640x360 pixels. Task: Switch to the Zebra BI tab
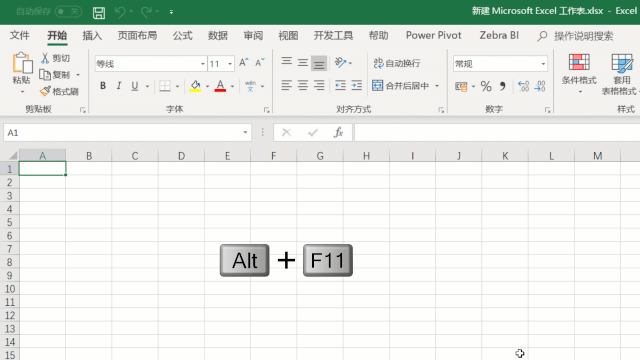click(499, 36)
